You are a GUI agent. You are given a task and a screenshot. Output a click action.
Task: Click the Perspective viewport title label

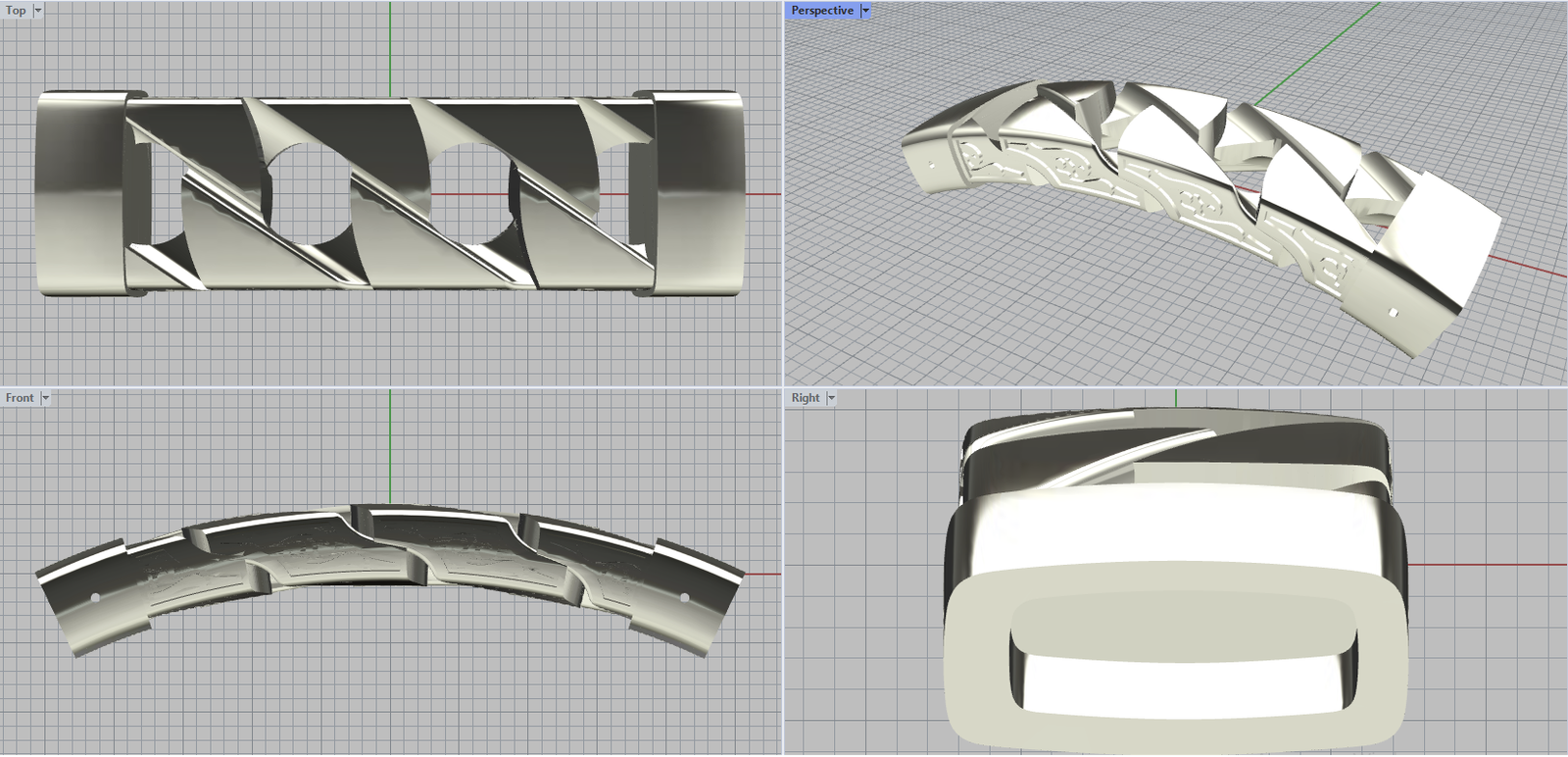point(821,11)
